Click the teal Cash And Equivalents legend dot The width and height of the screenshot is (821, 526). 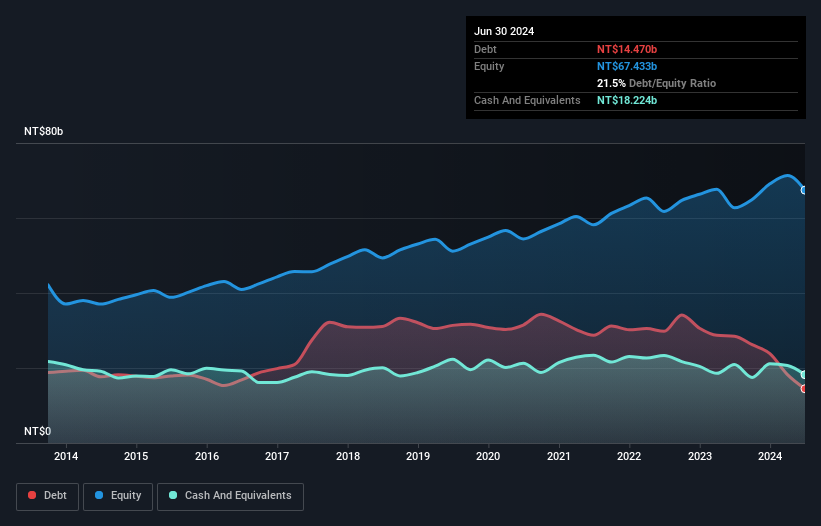[x=173, y=495]
